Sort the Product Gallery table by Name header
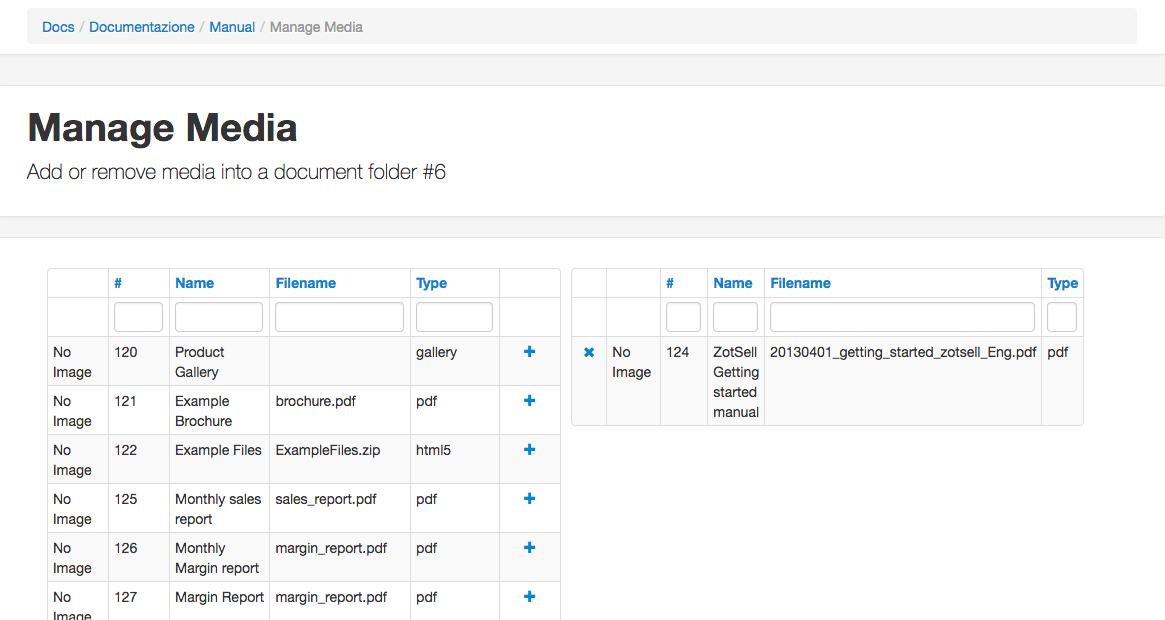1165x620 pixels. [195, 283]
